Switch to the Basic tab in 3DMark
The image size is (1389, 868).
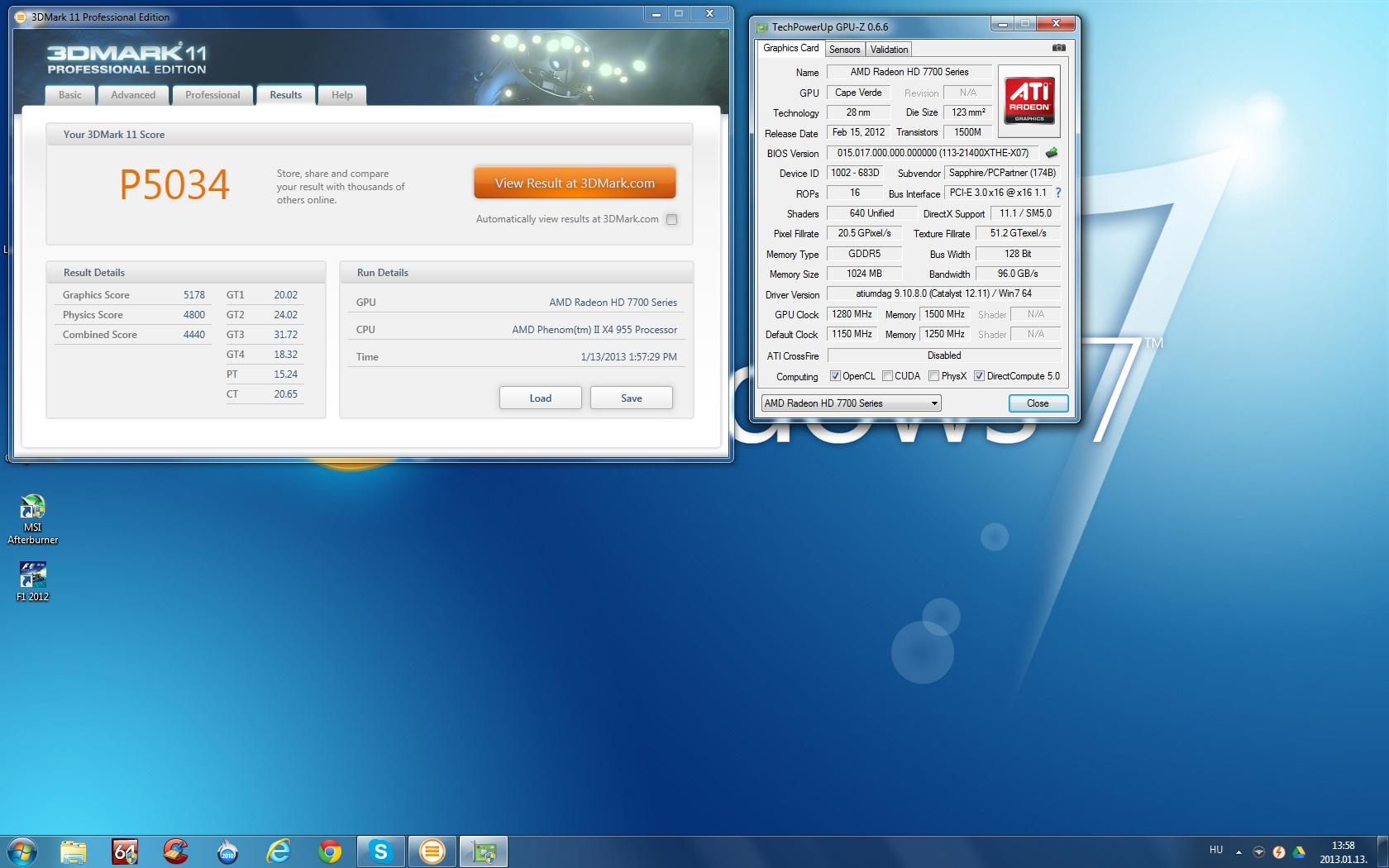click(x=70, y=95)
